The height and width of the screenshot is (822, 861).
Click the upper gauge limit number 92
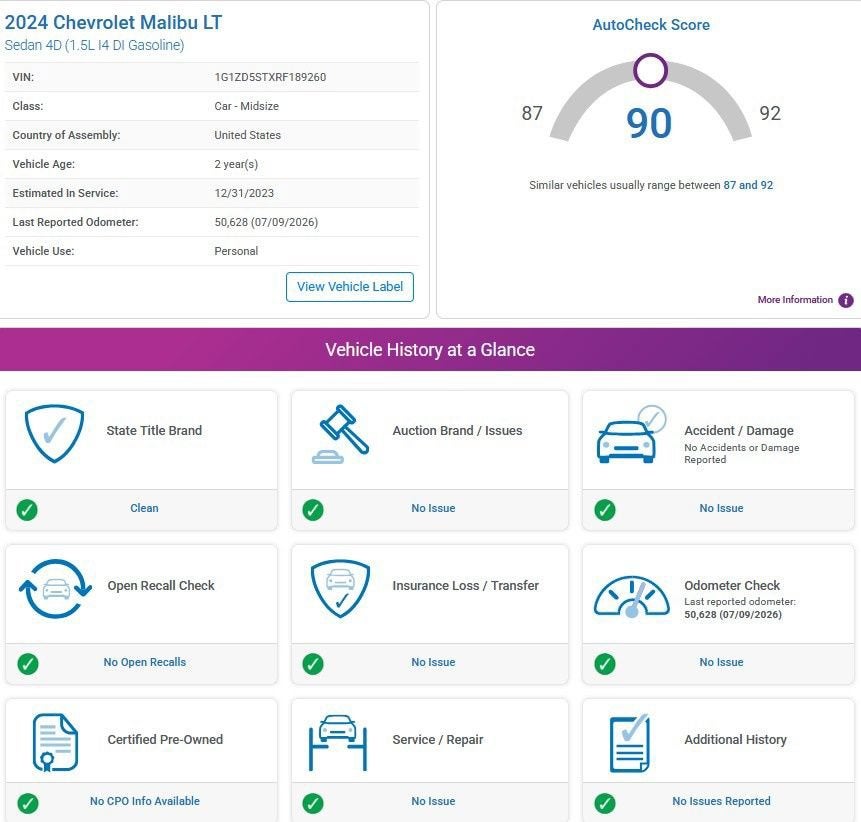[770, 113]
